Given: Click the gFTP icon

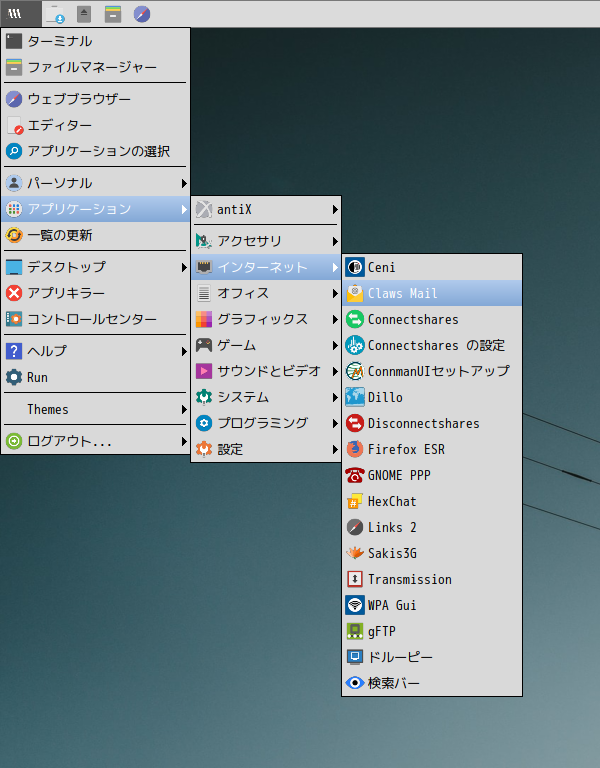Looking at the screenshot, I should (x=355, y=631).
